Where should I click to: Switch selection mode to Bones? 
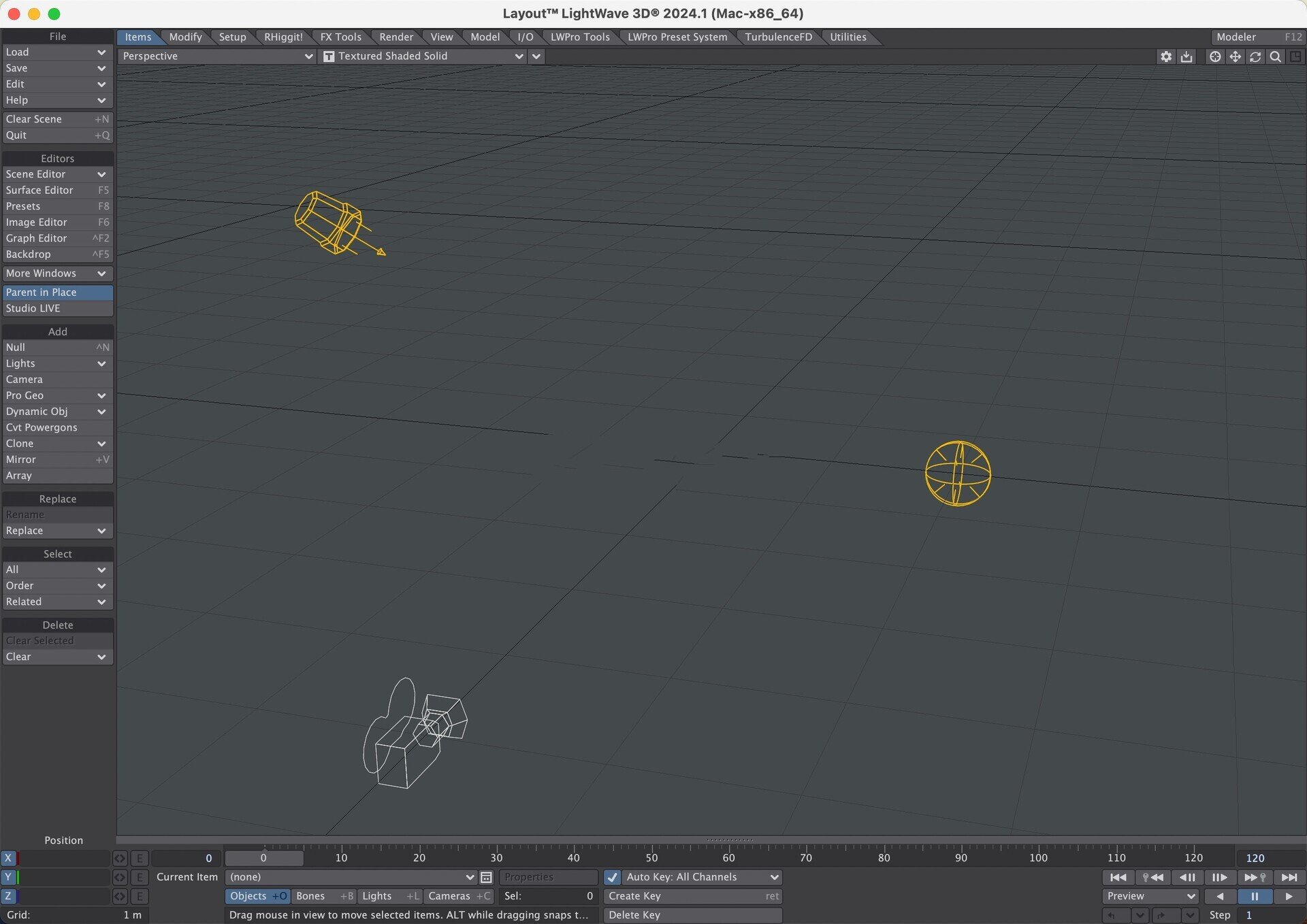tap(324, 896)
